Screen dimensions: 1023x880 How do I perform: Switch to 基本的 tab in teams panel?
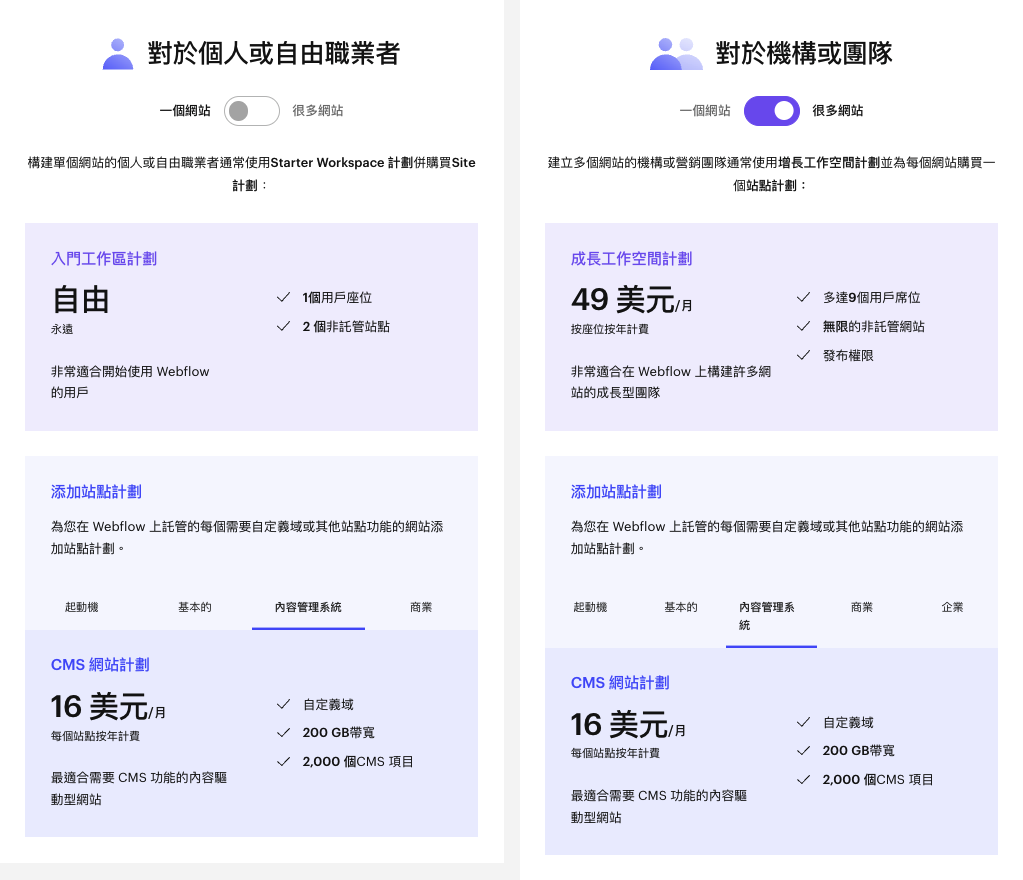click(681, 607)
